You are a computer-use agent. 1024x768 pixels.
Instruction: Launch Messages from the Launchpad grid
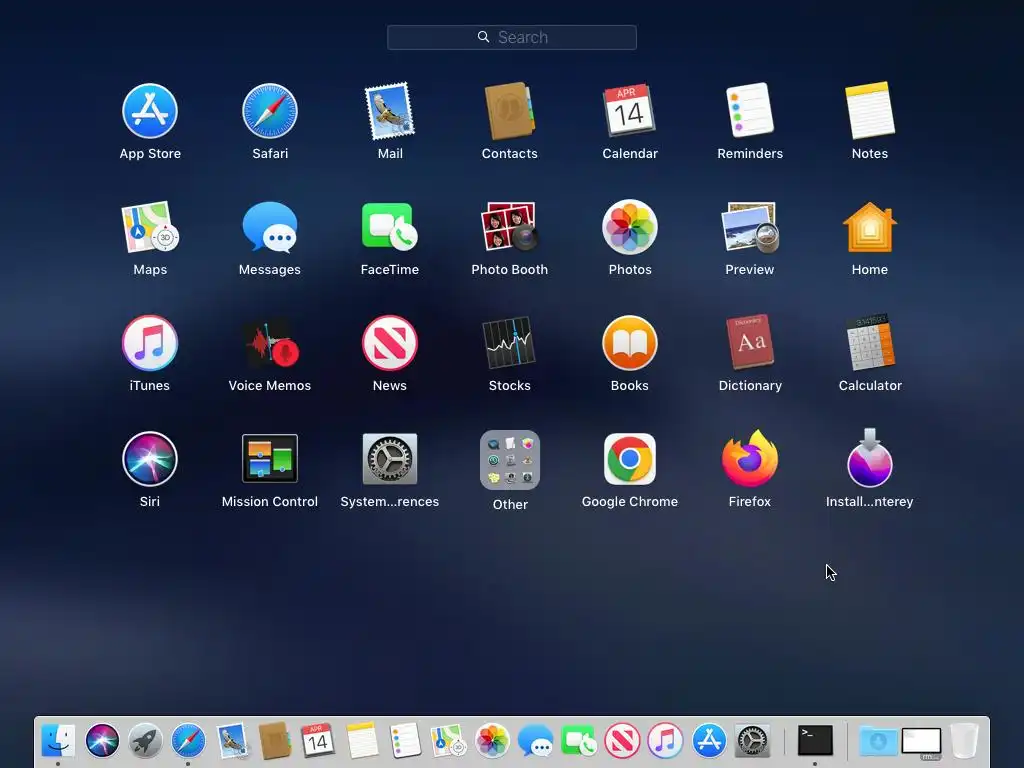270,227
